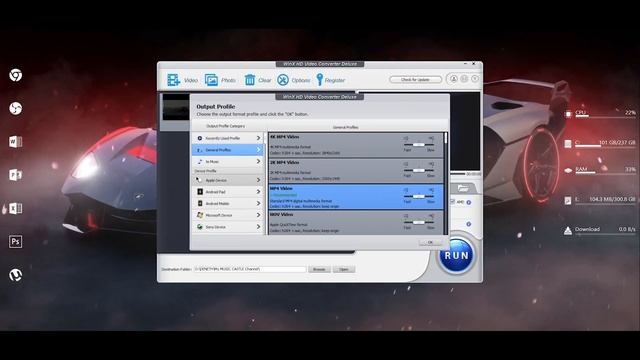Select the 4K MP4 Video profile
Image resolution: width=640 pixels, height=360 pixels.
[356, 145]
